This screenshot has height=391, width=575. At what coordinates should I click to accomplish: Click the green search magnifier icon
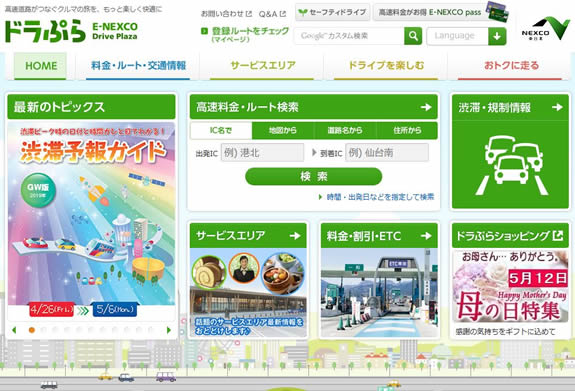tap(413, 36)
